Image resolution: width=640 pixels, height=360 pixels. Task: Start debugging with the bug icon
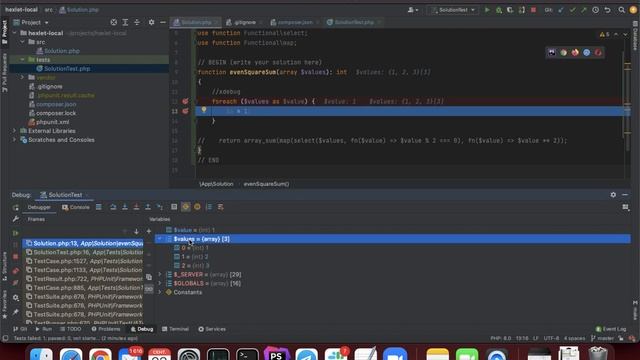pyautogui.click(x=499, y=10)
